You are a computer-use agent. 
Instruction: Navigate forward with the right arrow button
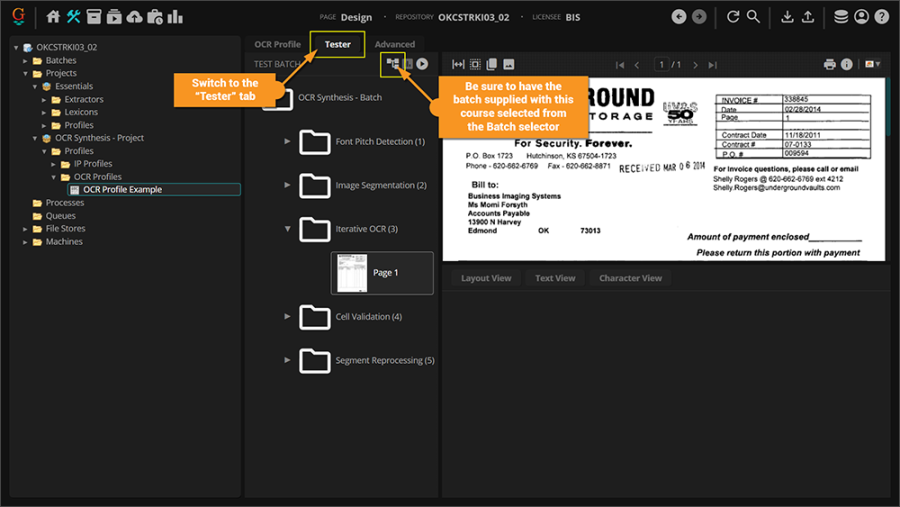pyautogui.click(x=699, y=17)
